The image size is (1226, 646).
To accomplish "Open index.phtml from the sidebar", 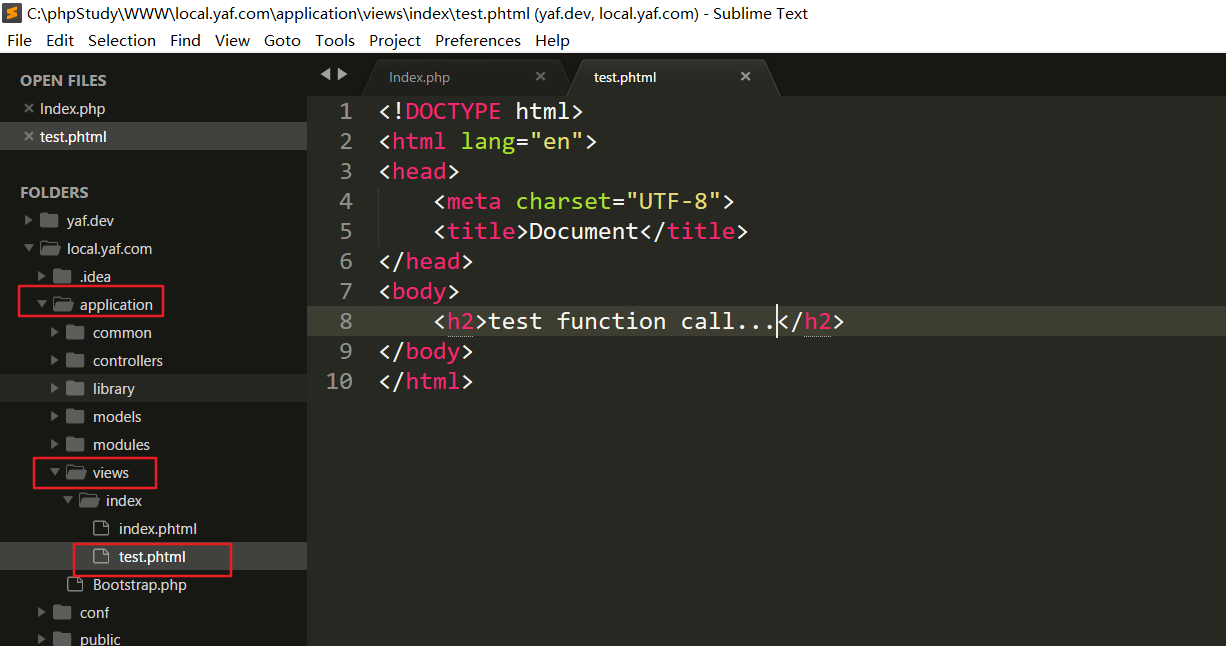I will [157, 528].
